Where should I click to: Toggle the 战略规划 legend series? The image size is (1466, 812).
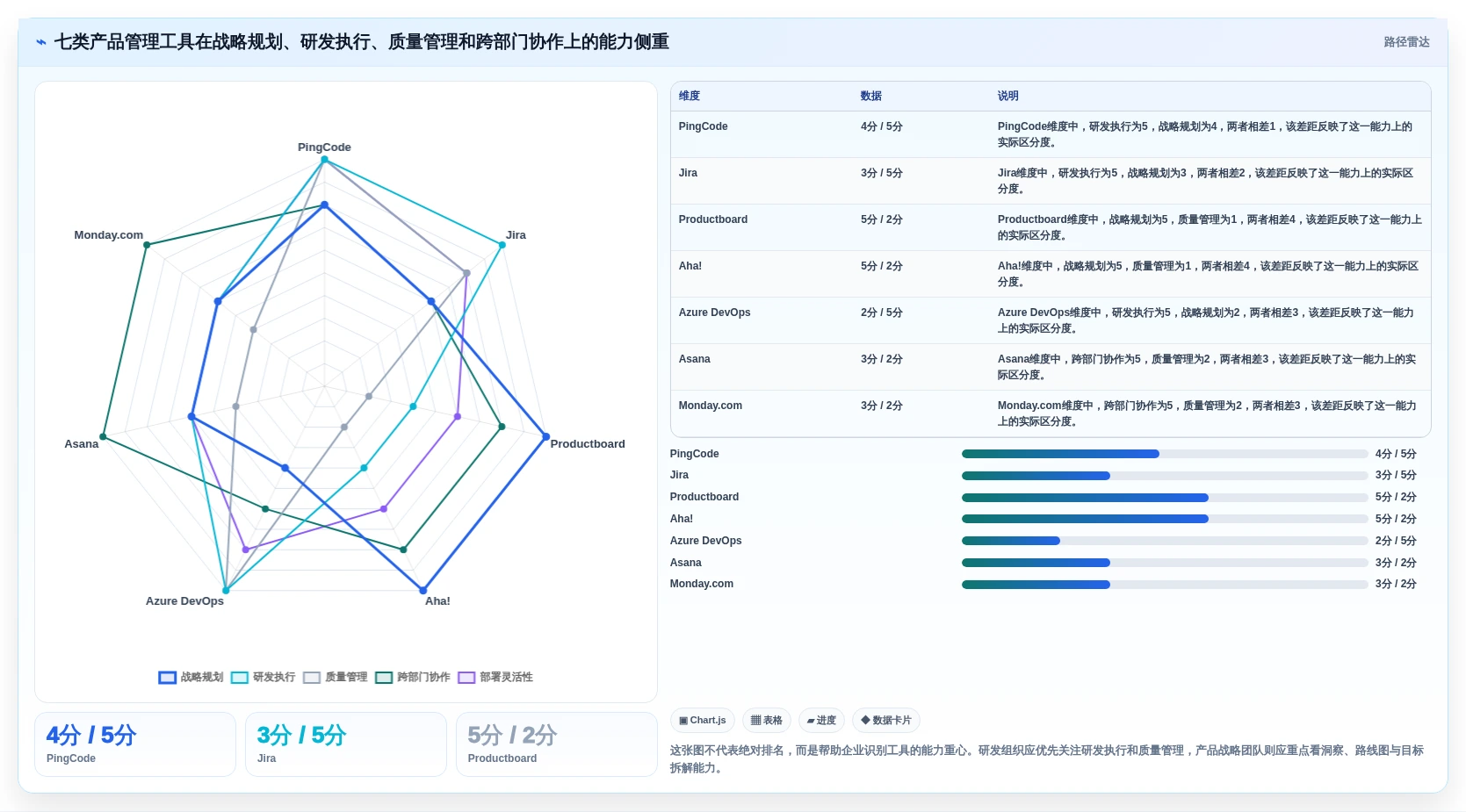(191, 677)
